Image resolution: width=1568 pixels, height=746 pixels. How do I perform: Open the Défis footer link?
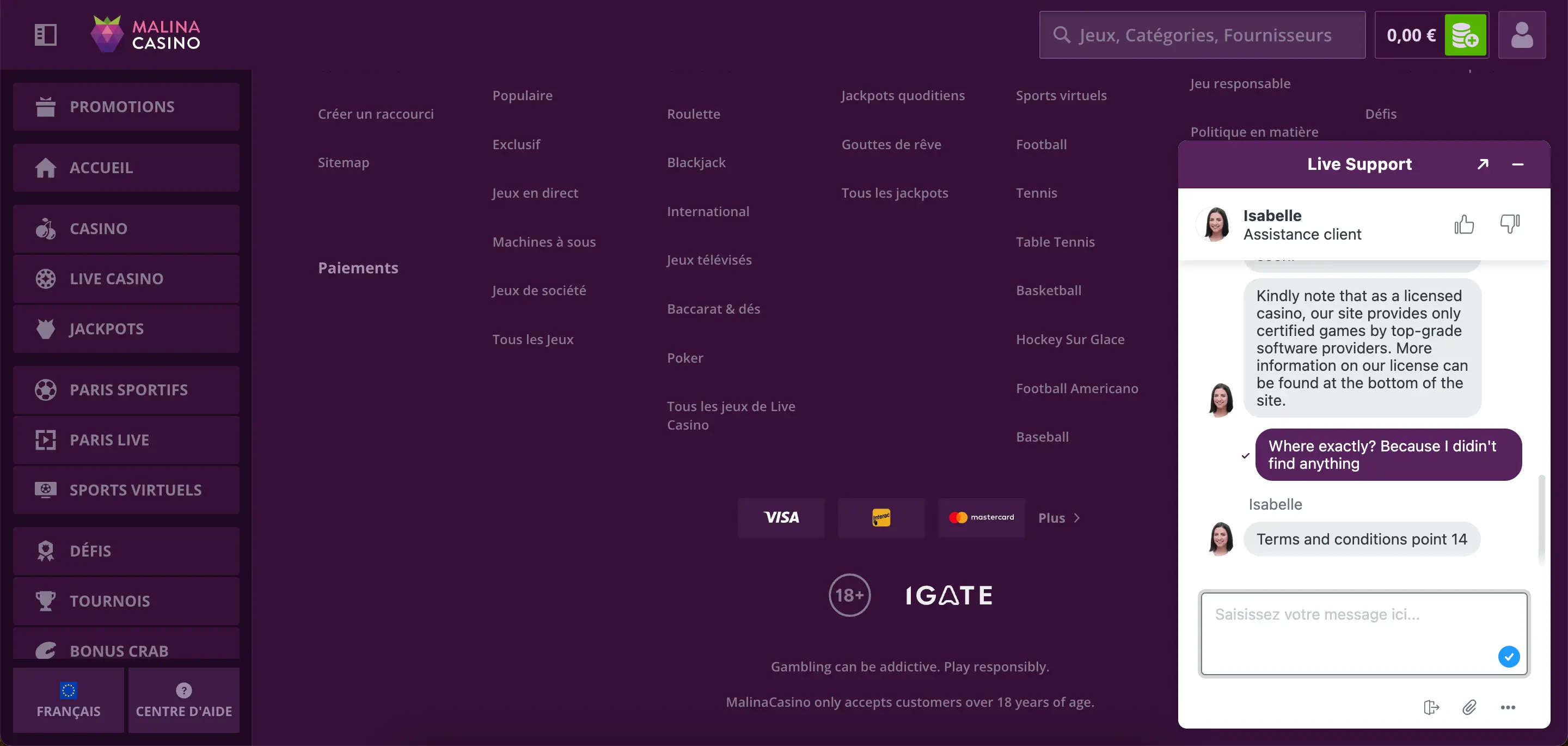click(x=1381, y=114)
